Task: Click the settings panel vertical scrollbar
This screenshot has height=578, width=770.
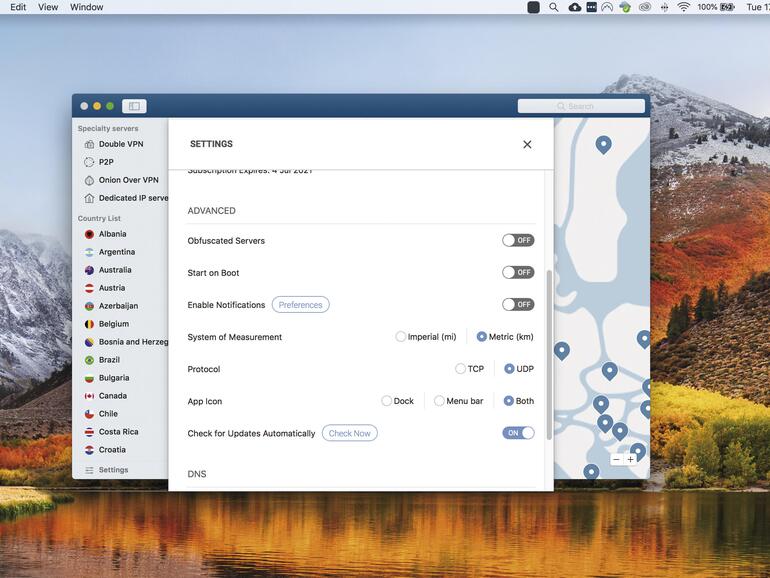Action: coord(550,355)
